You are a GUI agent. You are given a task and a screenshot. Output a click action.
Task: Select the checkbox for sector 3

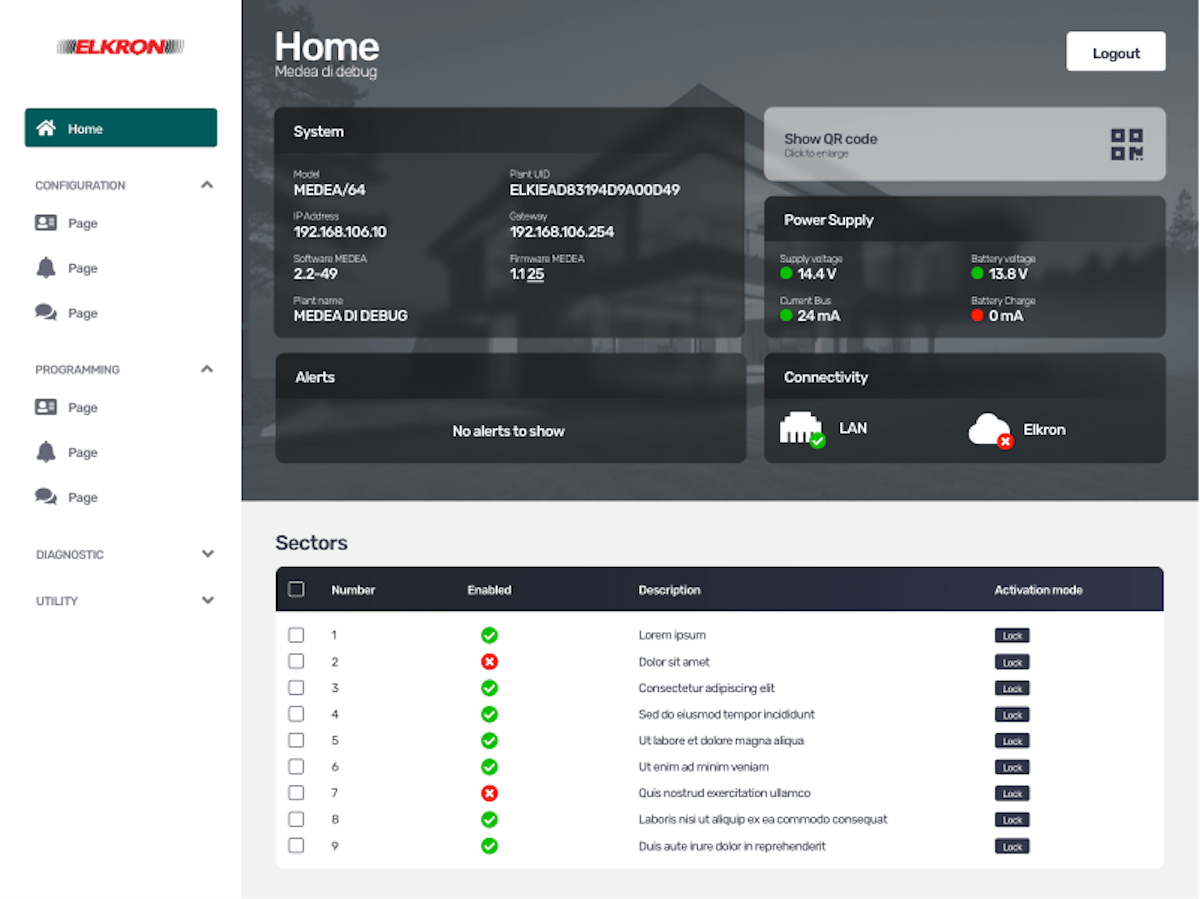tap(296, 688)
